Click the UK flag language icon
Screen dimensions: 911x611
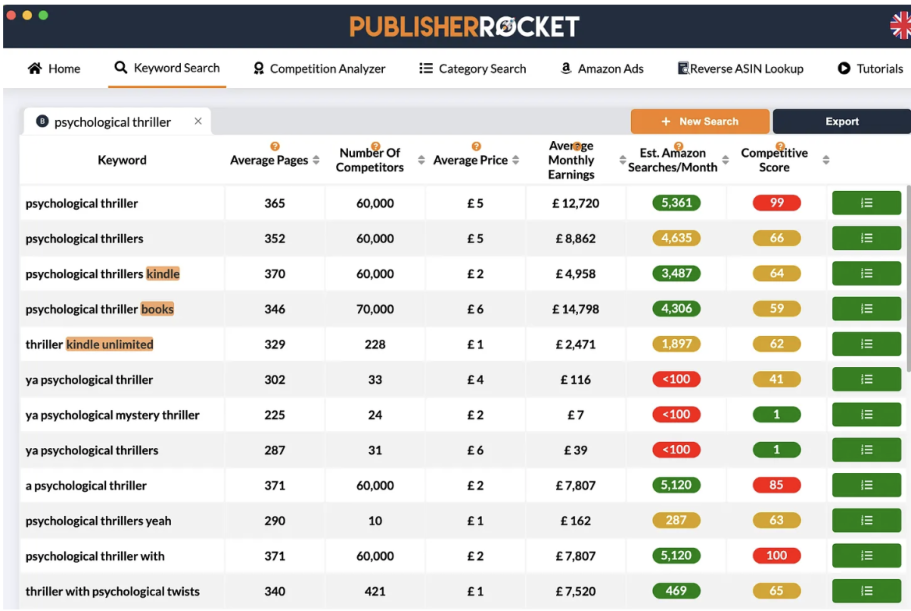(x=901, y=26)
